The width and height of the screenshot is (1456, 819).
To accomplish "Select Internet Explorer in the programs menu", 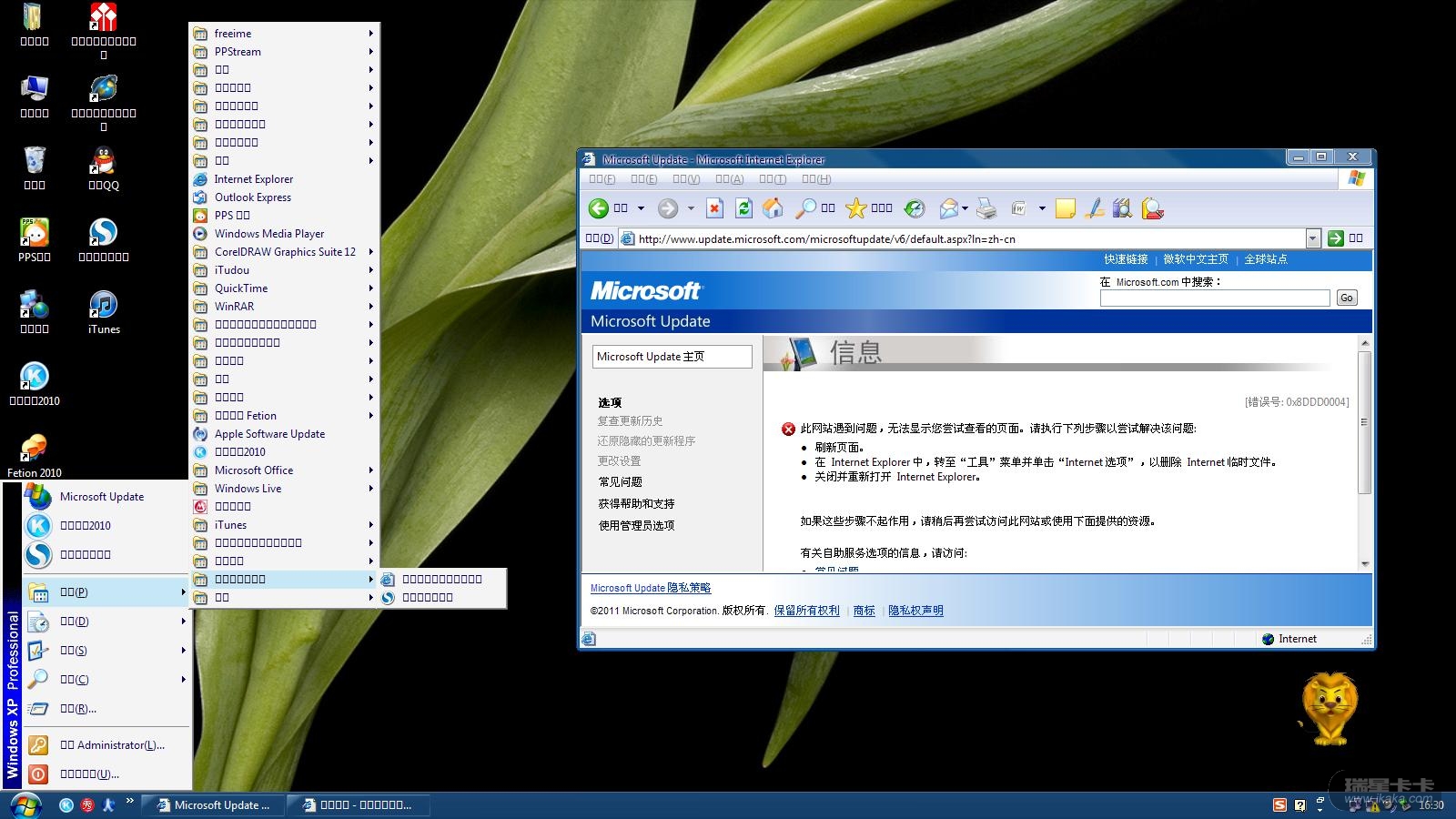I will click(284, 179).
